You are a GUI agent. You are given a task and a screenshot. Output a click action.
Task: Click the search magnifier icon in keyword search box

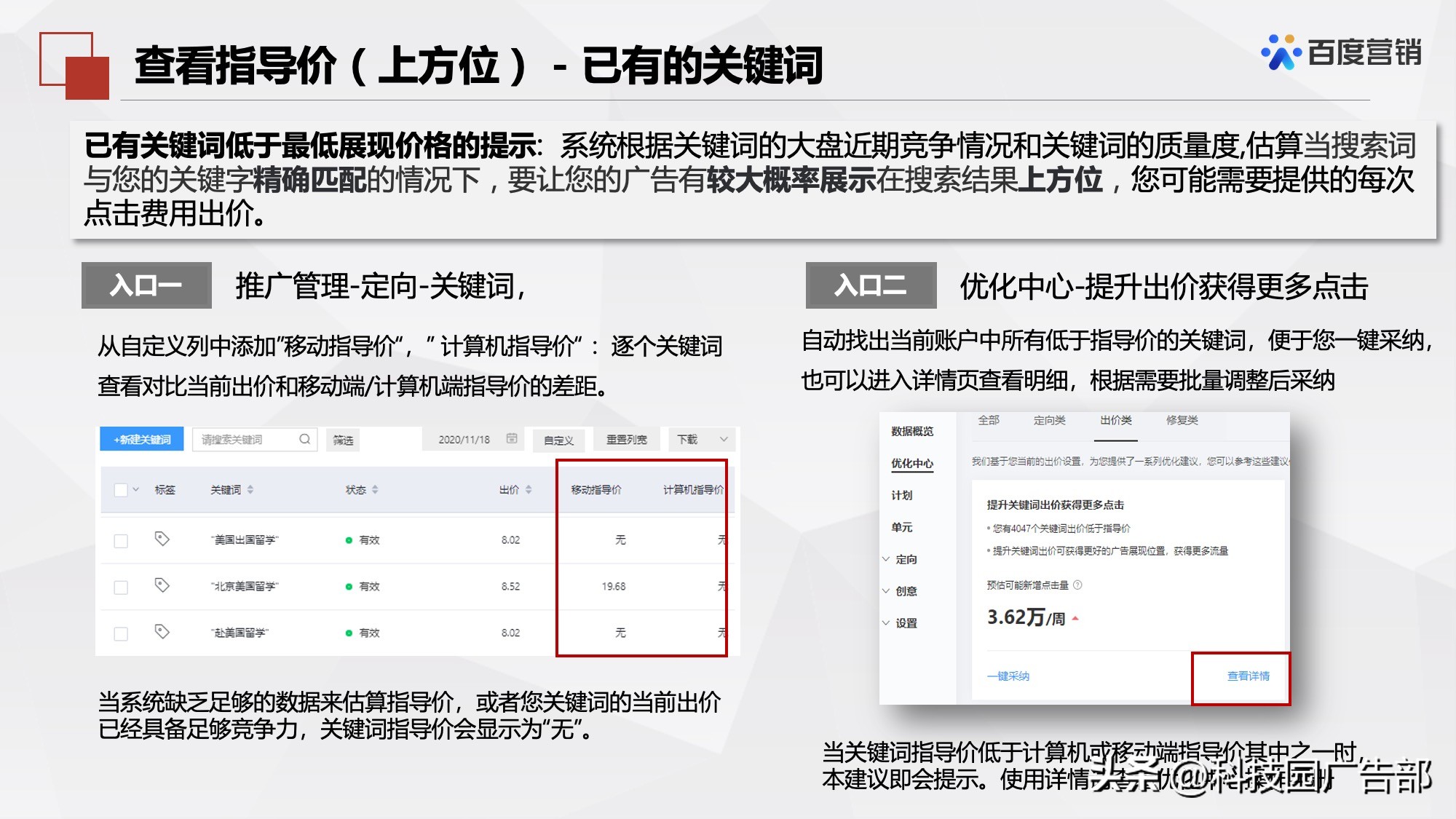305,440
